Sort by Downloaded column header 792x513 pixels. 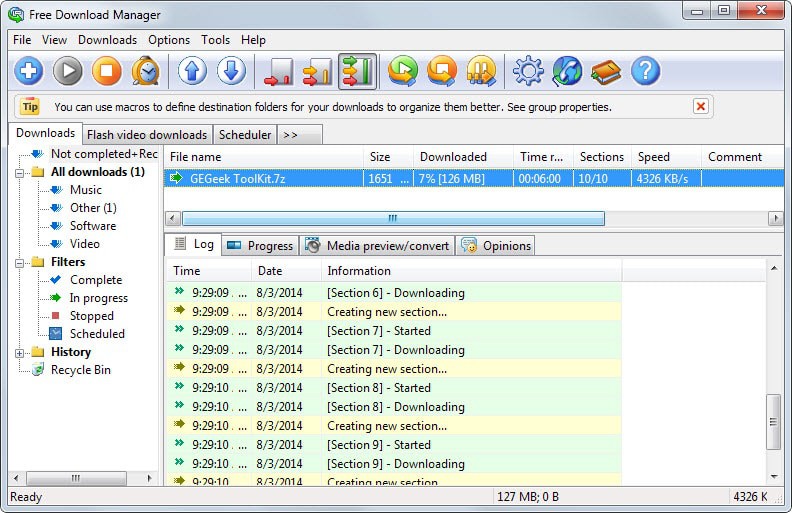pos(463,157)
